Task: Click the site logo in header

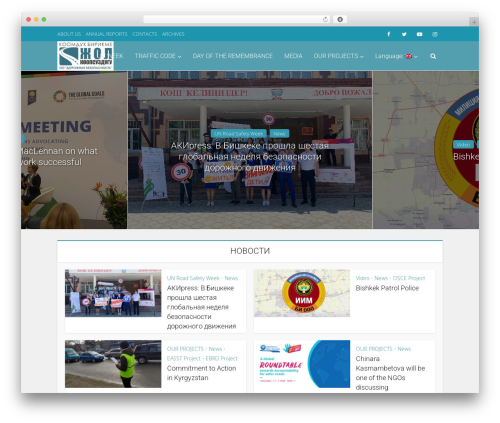Action: [x=85, y=56]
